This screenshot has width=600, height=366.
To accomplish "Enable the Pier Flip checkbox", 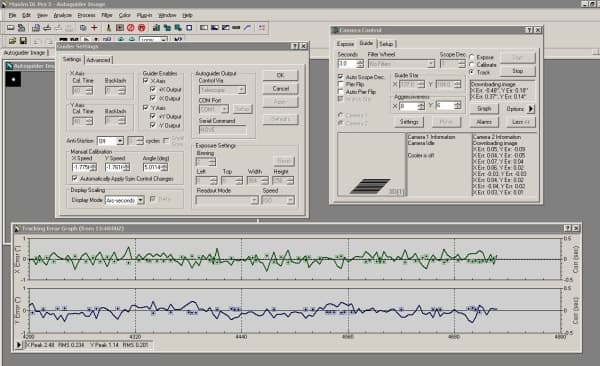I will [341, 84].
